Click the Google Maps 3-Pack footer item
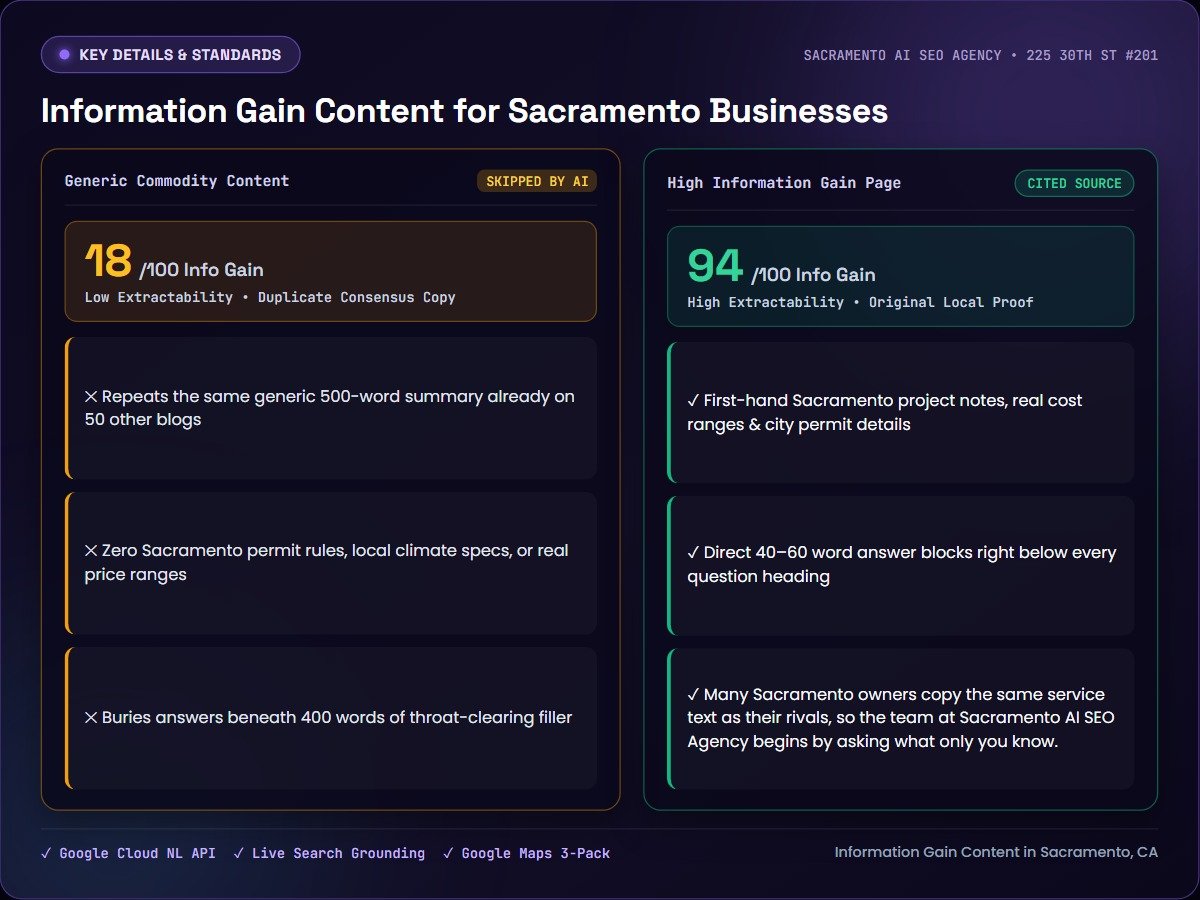This screenshot has width=1200, height=900. (x=526, y=853)
